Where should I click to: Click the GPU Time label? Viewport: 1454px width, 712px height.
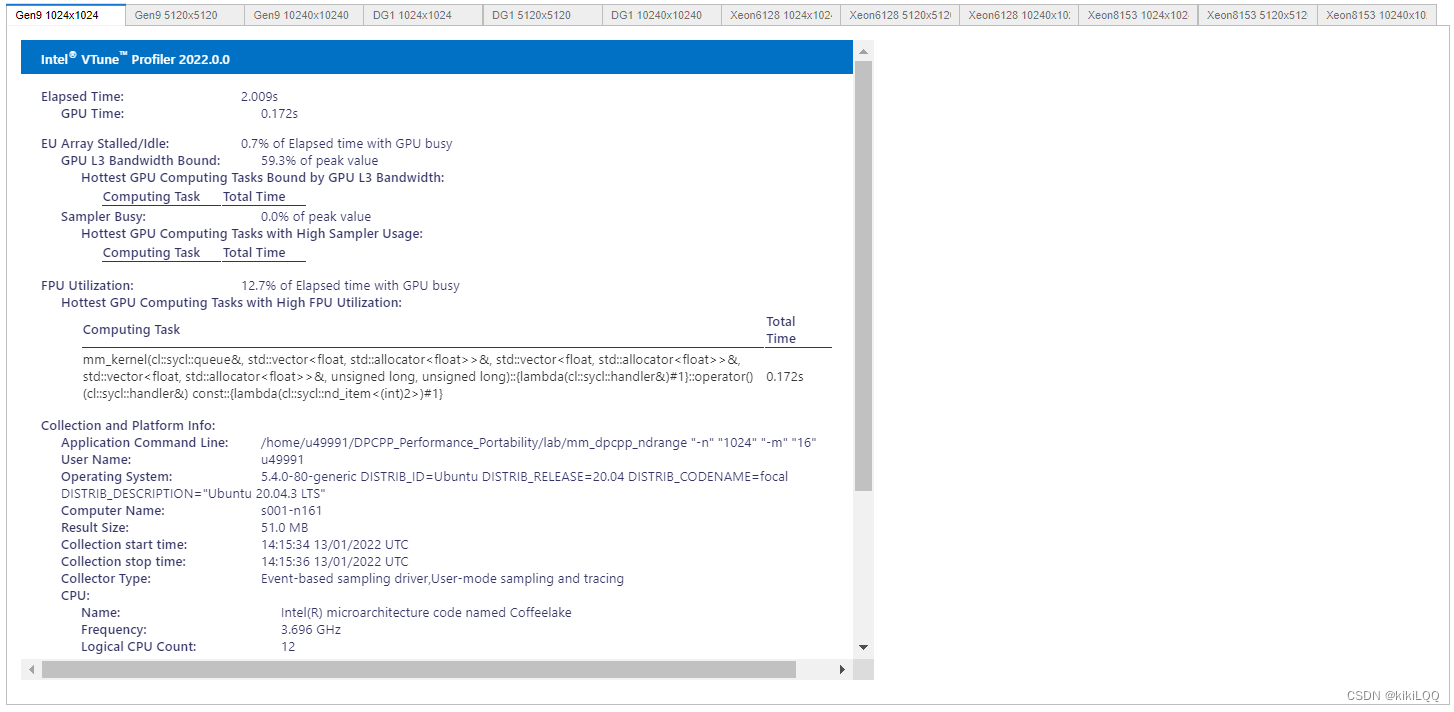click(92, 114)
